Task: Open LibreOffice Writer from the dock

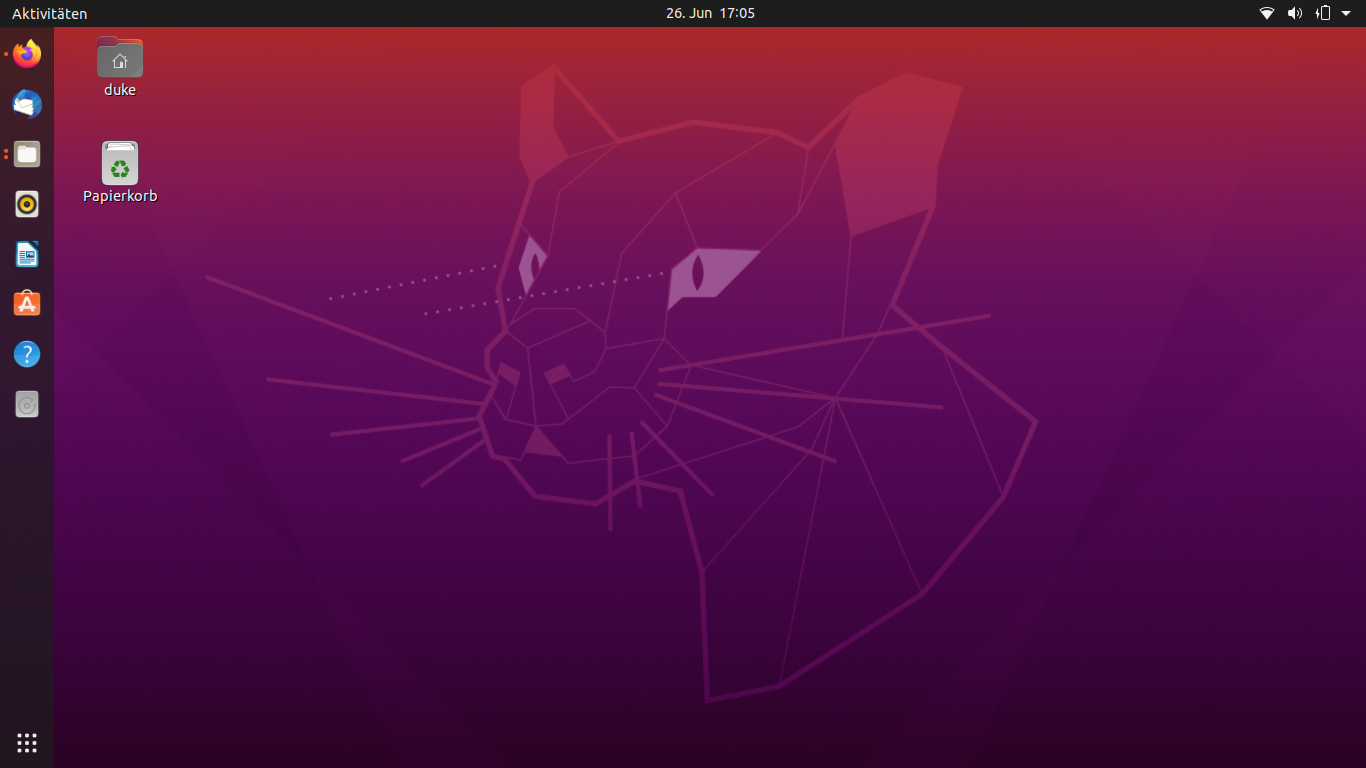Action: tap(27, 255)
